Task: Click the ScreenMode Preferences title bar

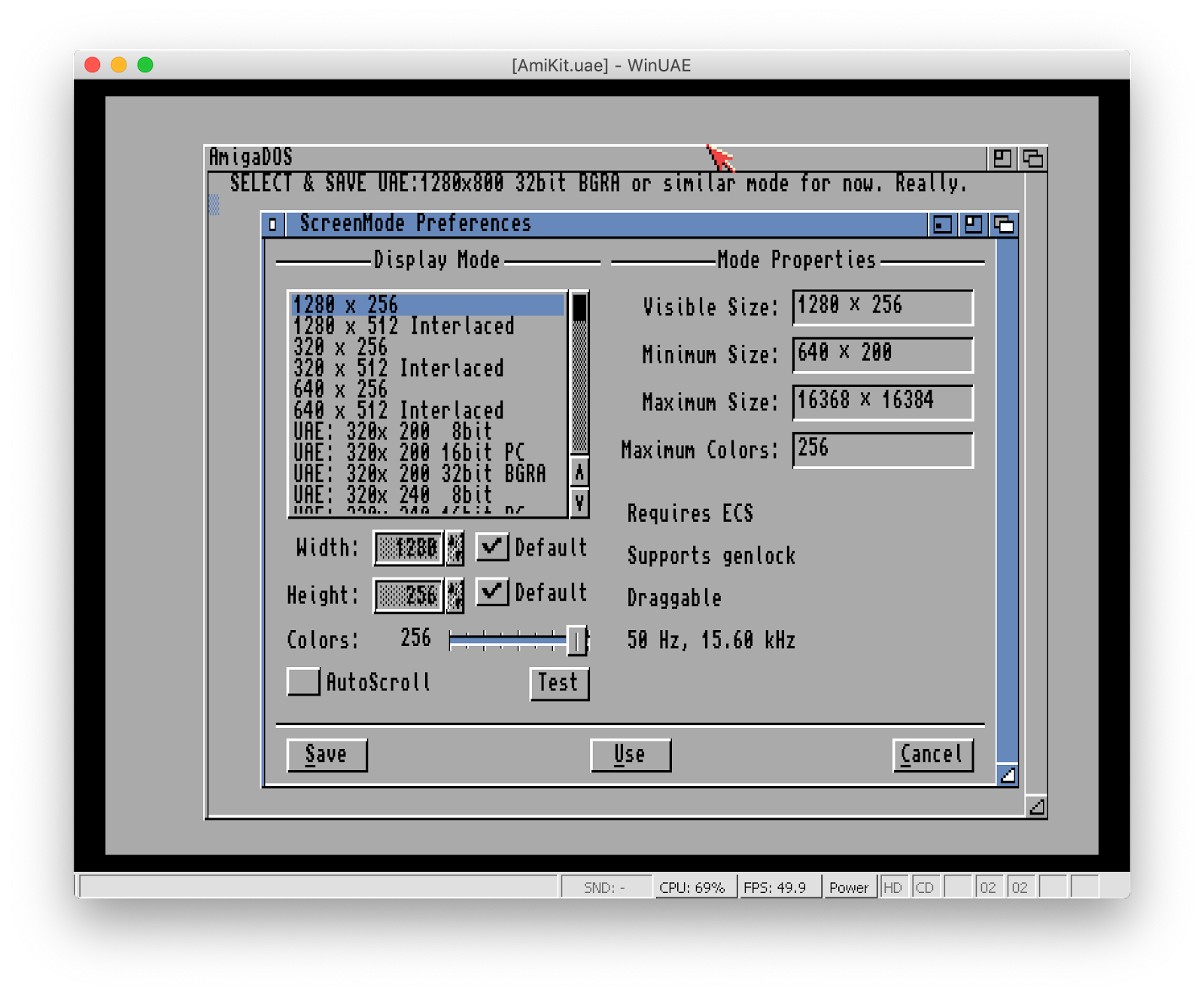Action: 606,224
